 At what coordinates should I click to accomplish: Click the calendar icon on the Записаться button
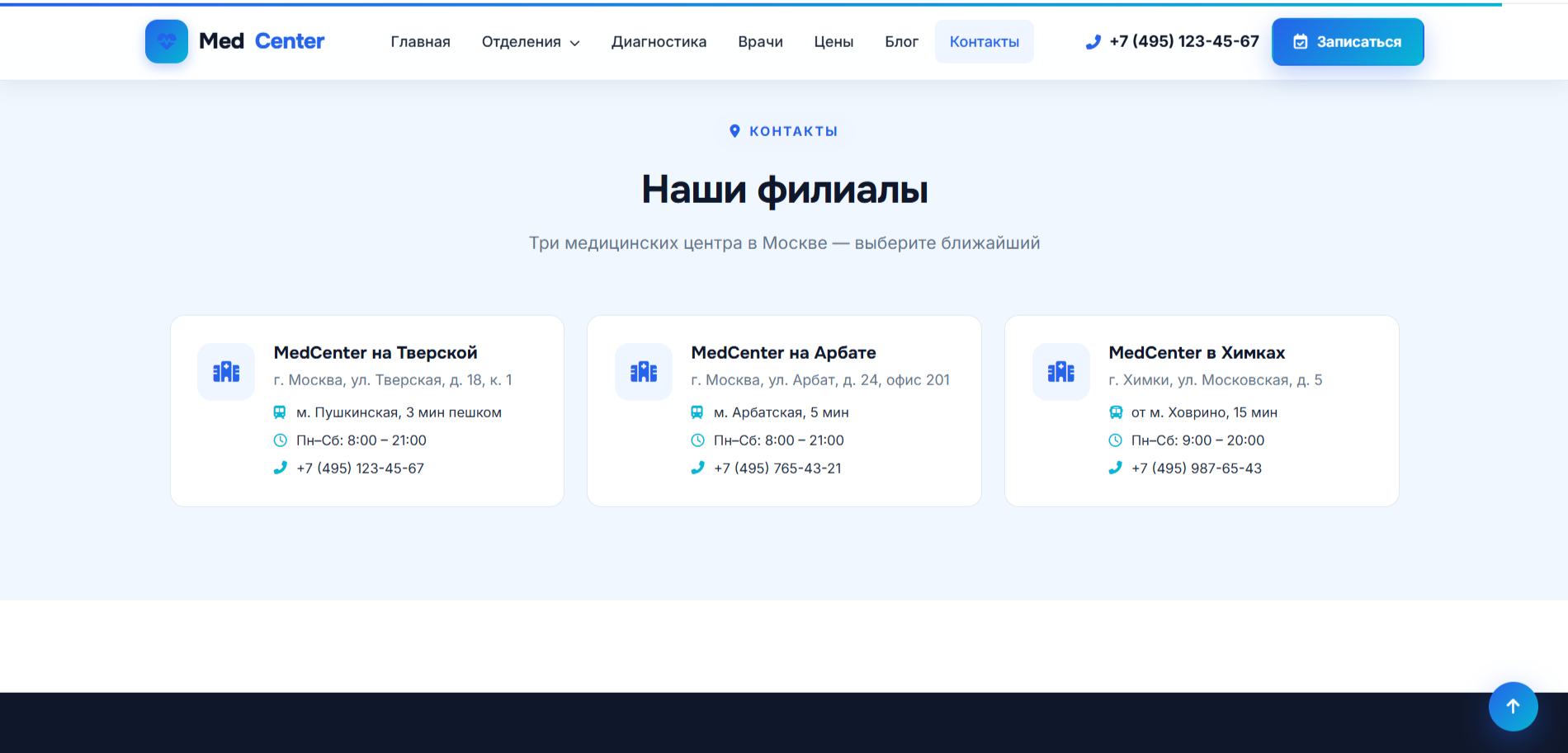tap(1301, 42)
